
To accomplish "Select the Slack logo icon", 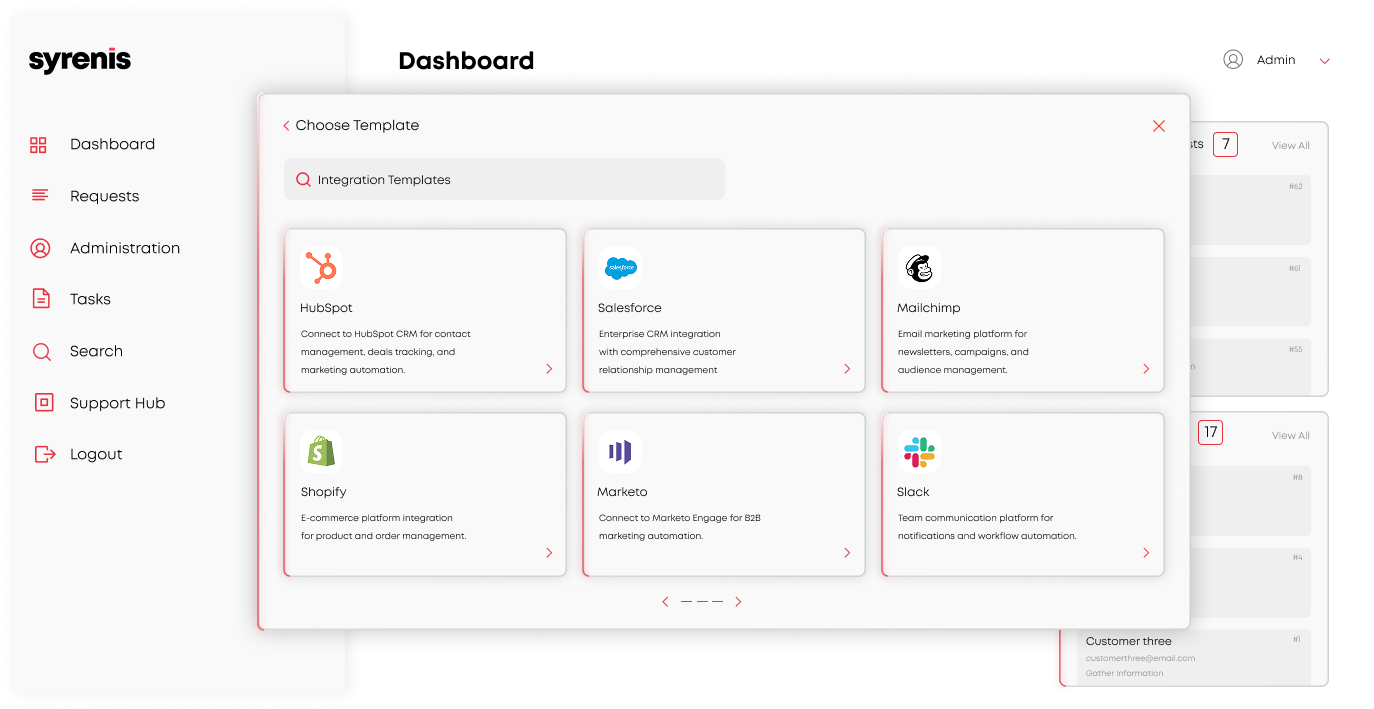I will point(919,452).
